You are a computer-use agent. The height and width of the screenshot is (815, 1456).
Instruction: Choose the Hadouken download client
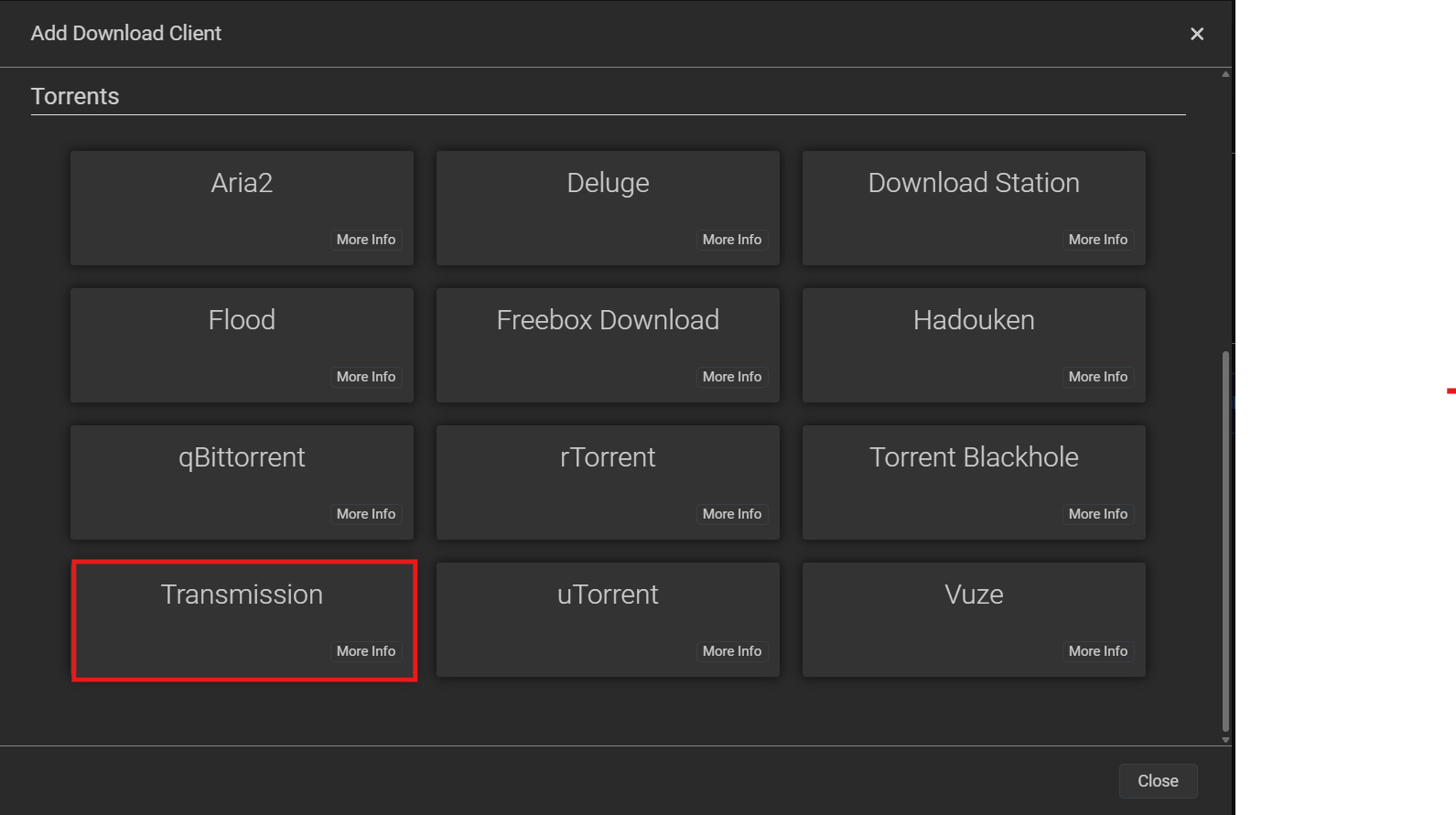coord(974,346)
